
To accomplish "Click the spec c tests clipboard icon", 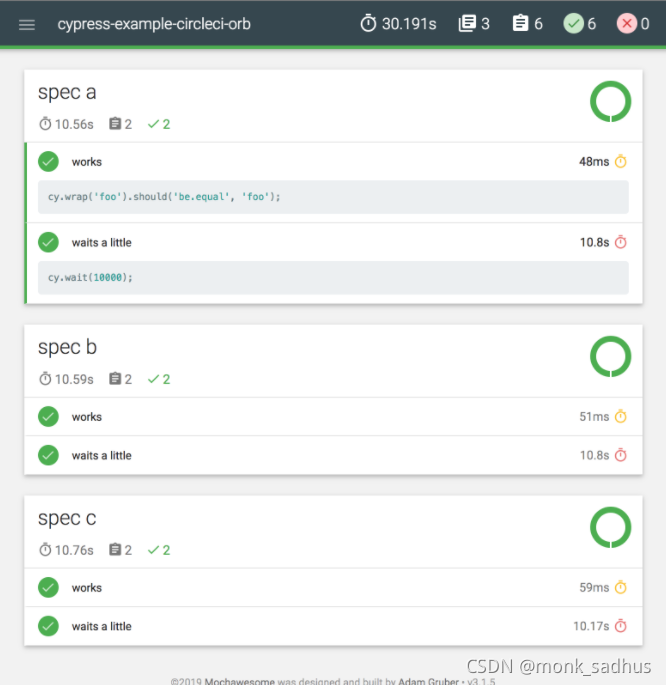I will 115,550.
